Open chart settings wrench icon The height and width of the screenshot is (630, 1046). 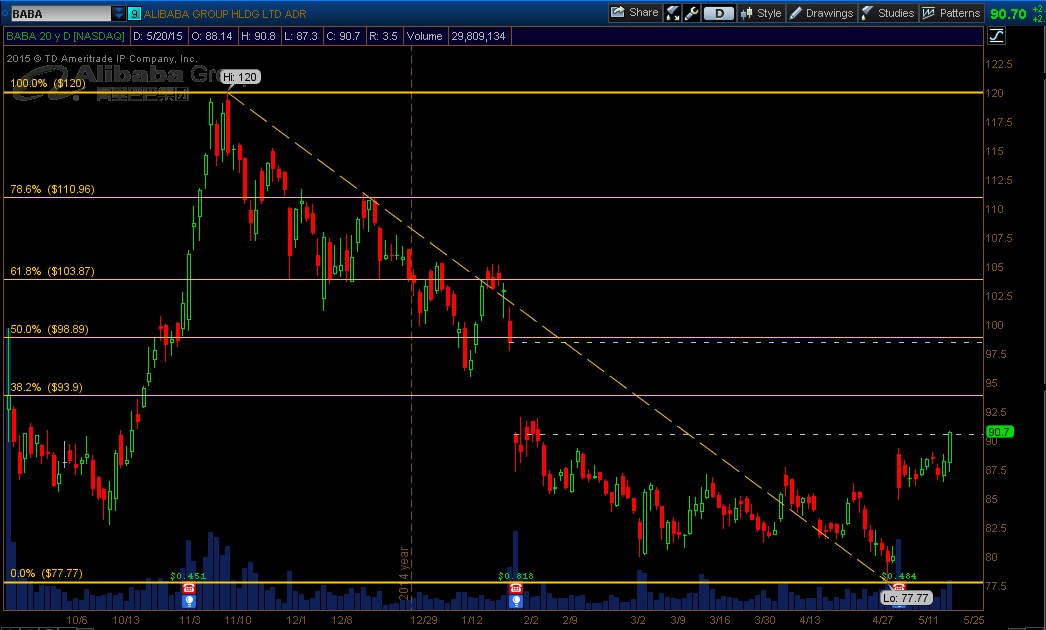point(691,13)
